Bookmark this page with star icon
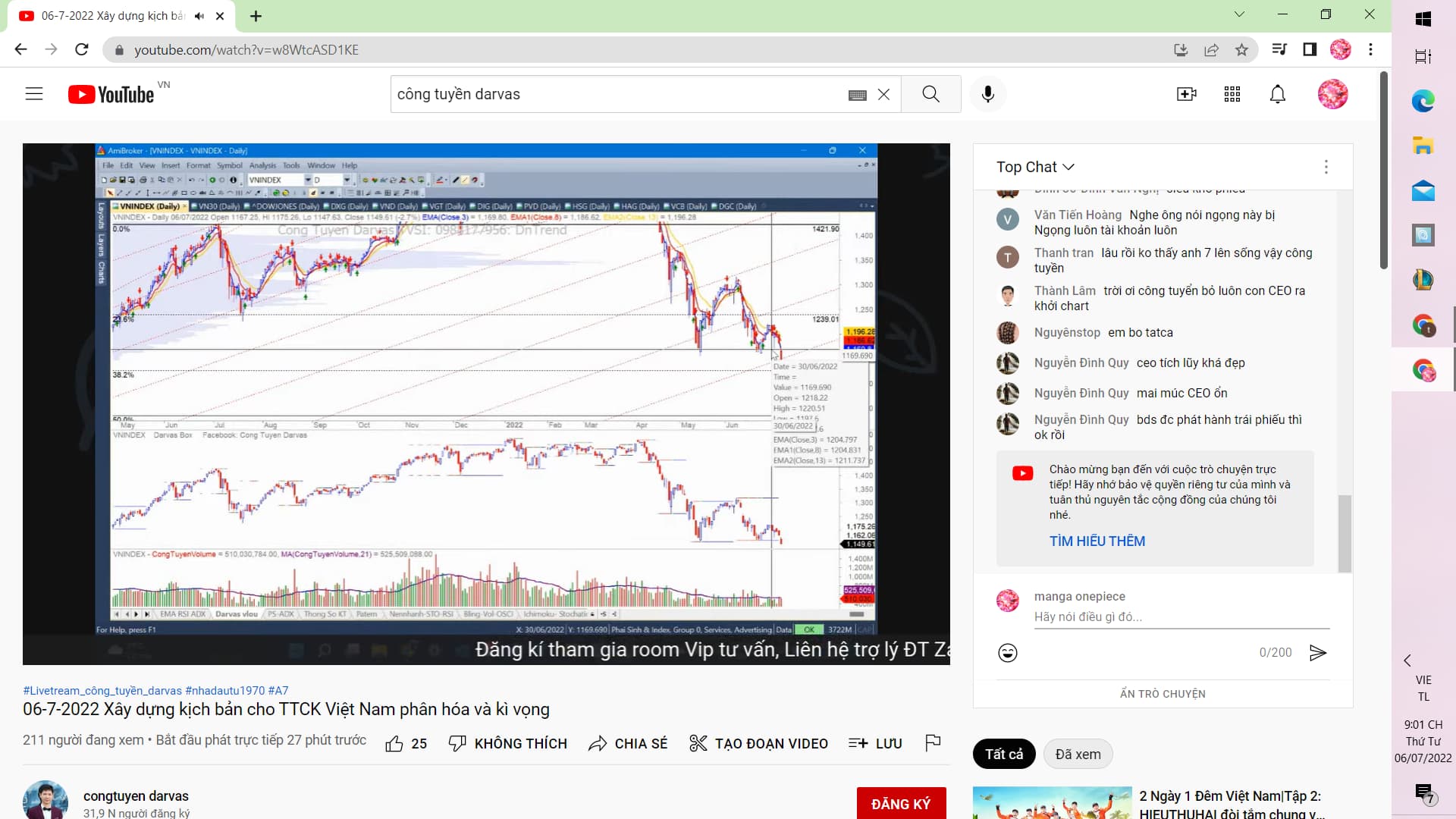Screen dimensions: 1456x819 tap(1241, 50)
